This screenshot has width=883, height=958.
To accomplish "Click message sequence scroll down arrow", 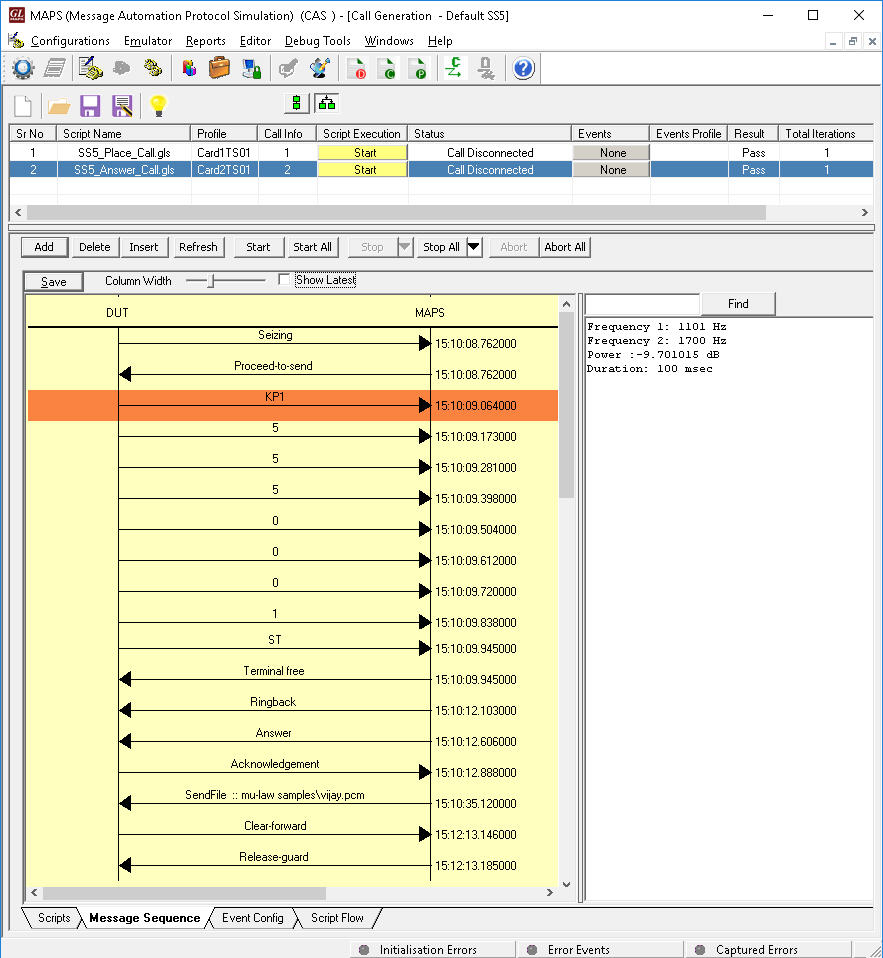I will click(566, 883).
